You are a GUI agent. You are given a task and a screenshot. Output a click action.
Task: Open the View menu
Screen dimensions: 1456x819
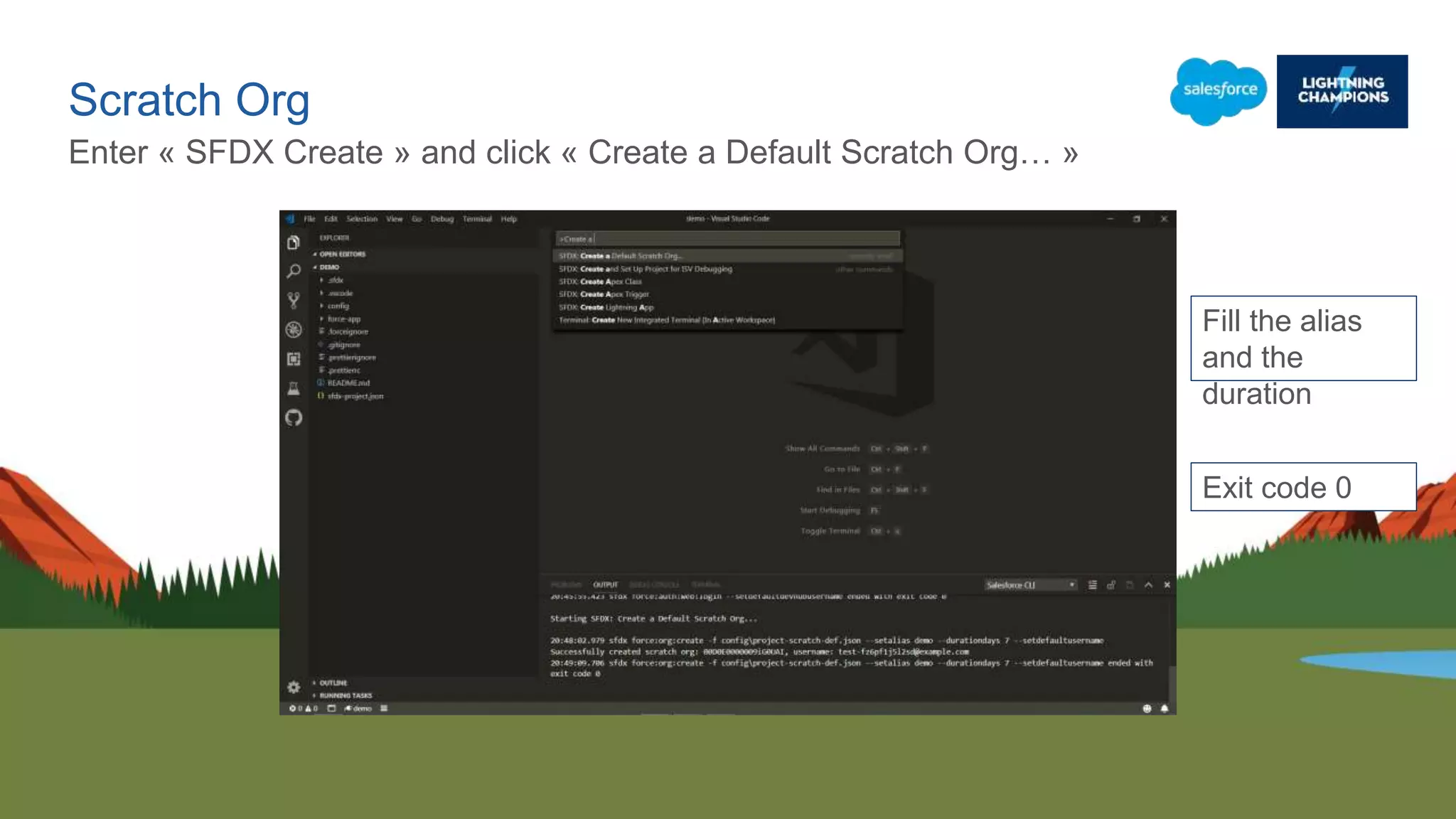pyautogui.click(x=395, y=219)
